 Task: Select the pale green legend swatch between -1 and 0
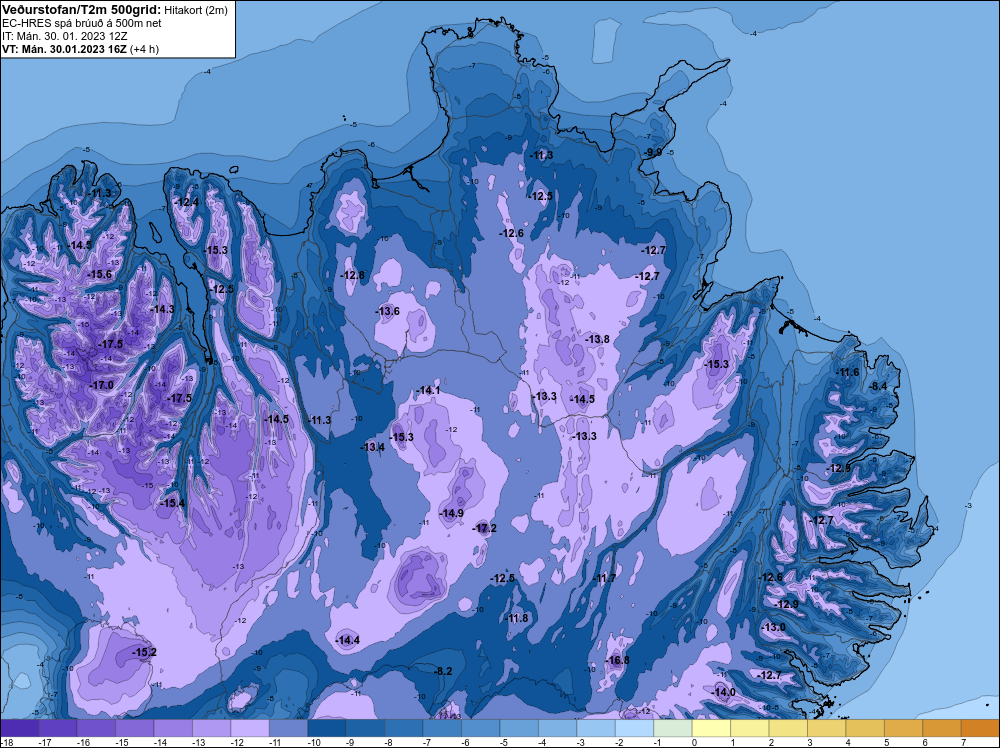(x=673, y=728)
